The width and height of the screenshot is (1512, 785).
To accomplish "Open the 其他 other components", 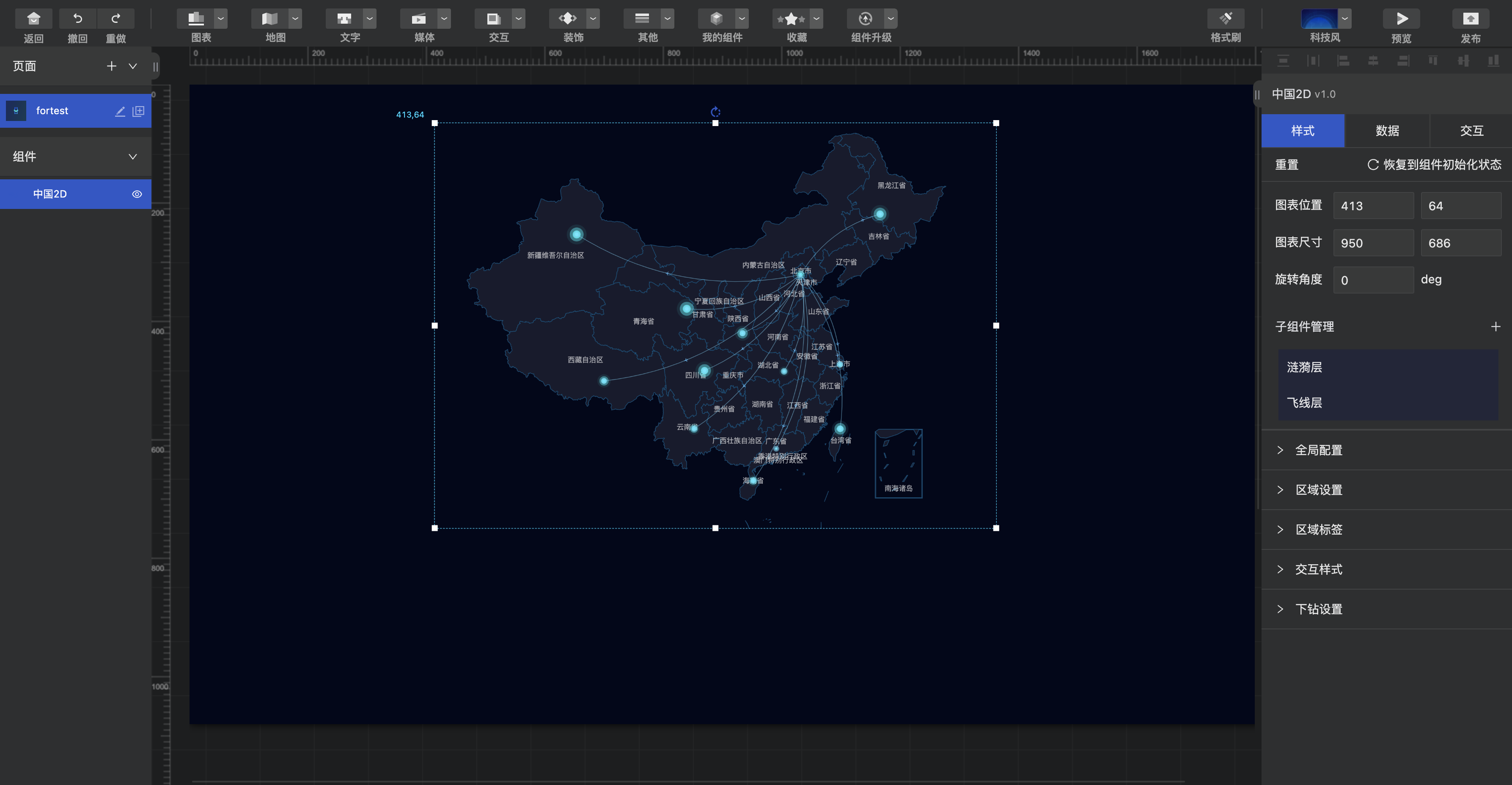I will (x=642, y=19).
